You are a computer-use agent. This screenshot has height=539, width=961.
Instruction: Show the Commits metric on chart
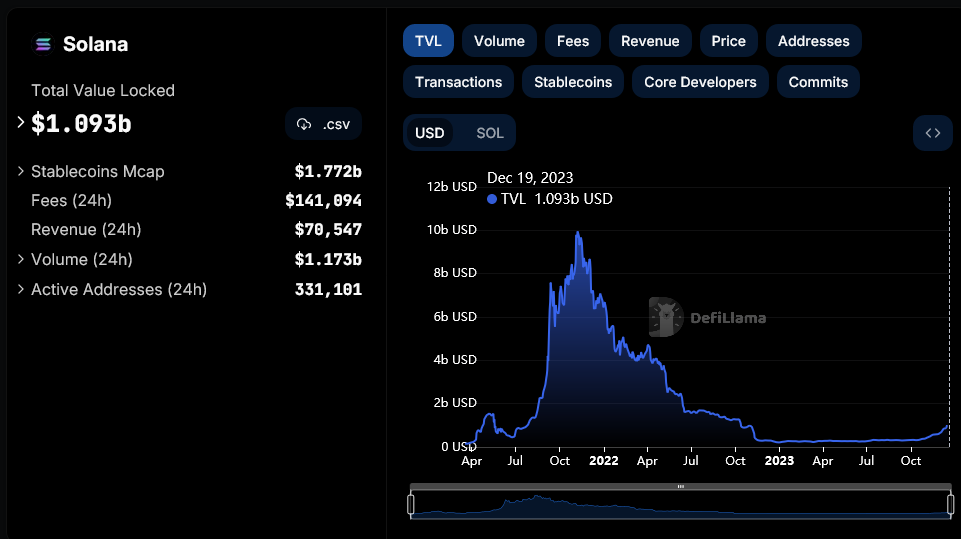[x=818, y=82]
